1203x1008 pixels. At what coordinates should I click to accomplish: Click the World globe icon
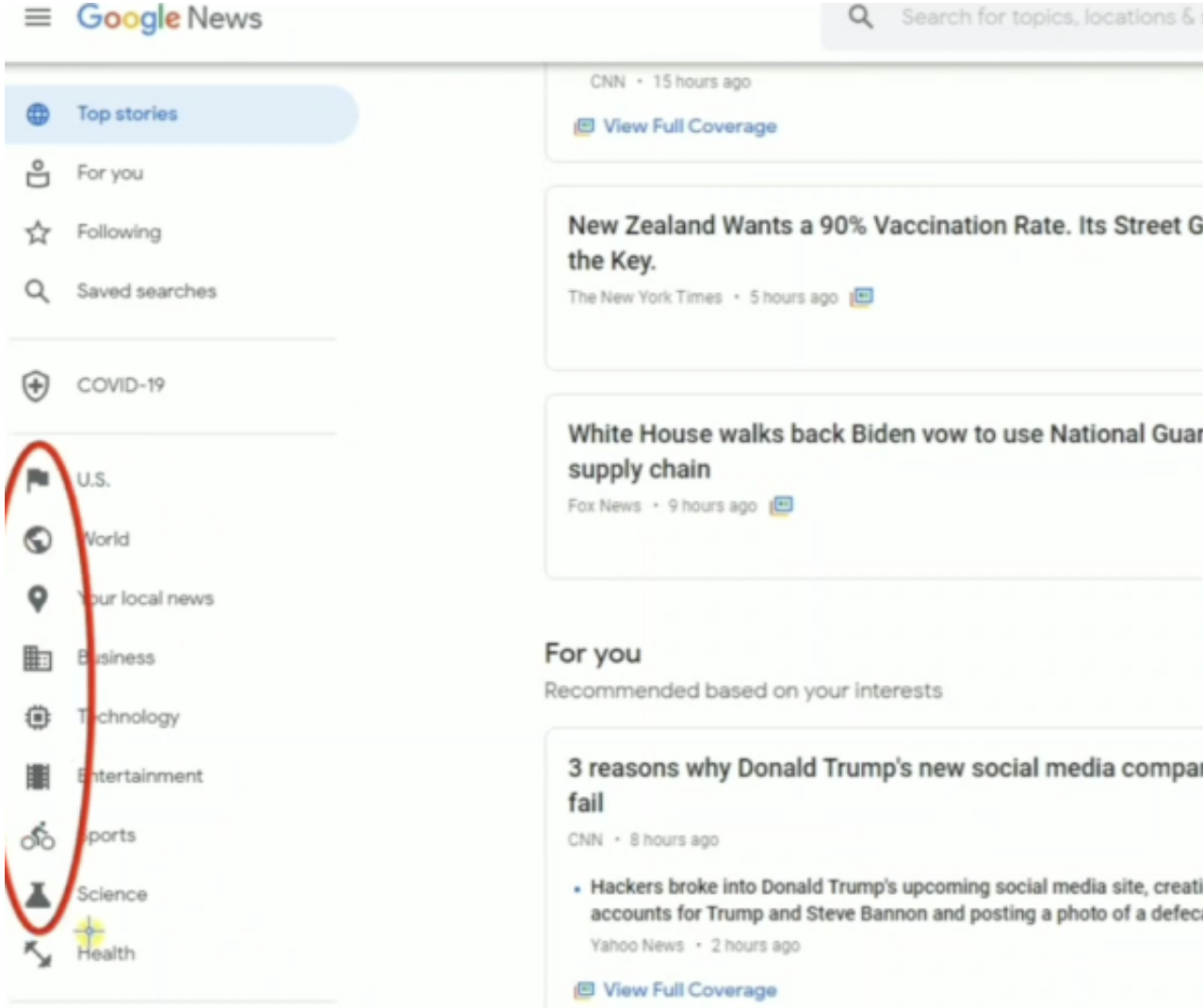pos(38,539)
